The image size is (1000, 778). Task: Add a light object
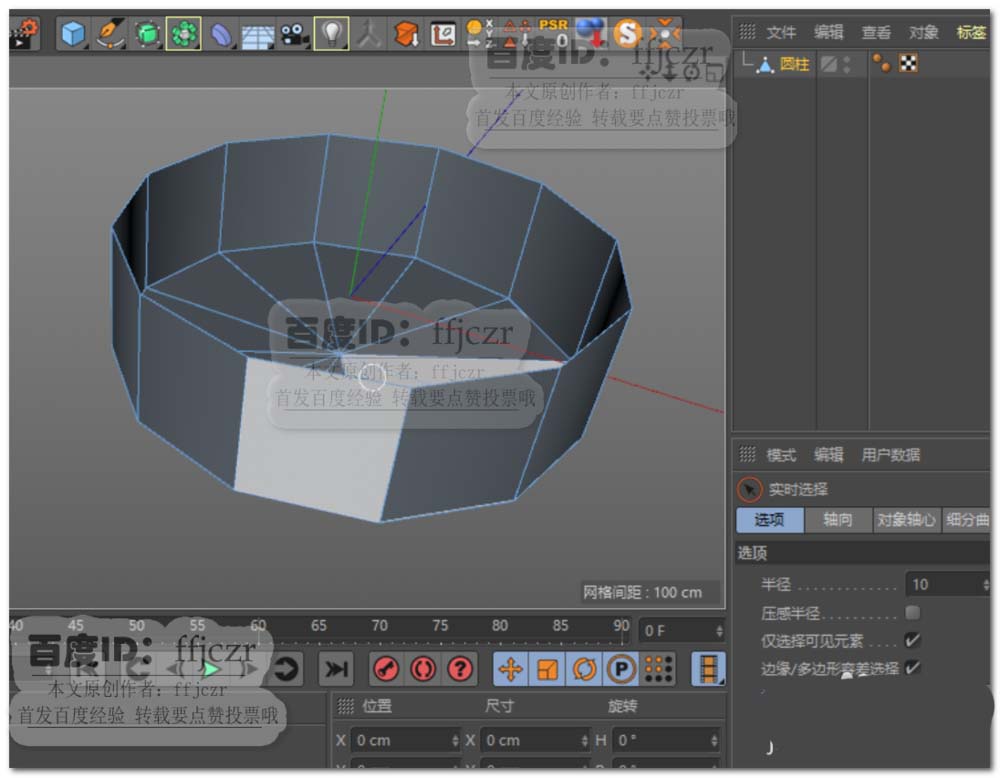click(331, 33)
